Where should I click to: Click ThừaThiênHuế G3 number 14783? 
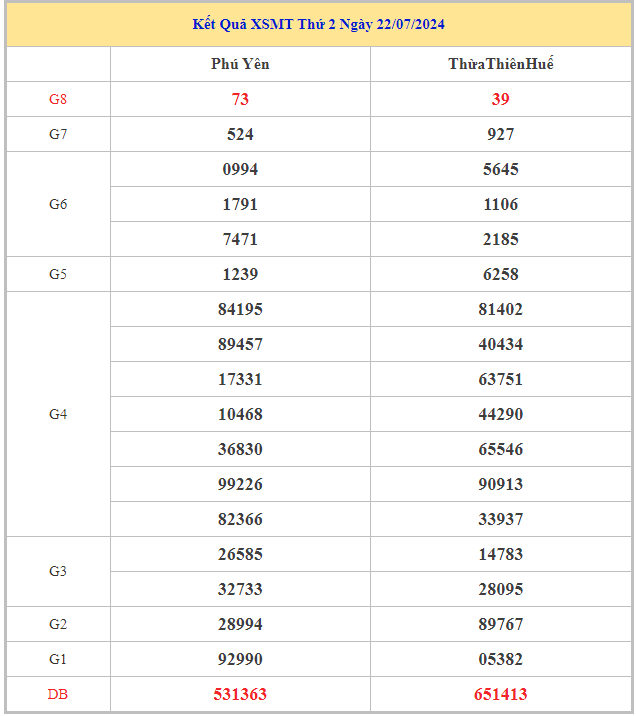pyautogui.click(x=500, y=554)
